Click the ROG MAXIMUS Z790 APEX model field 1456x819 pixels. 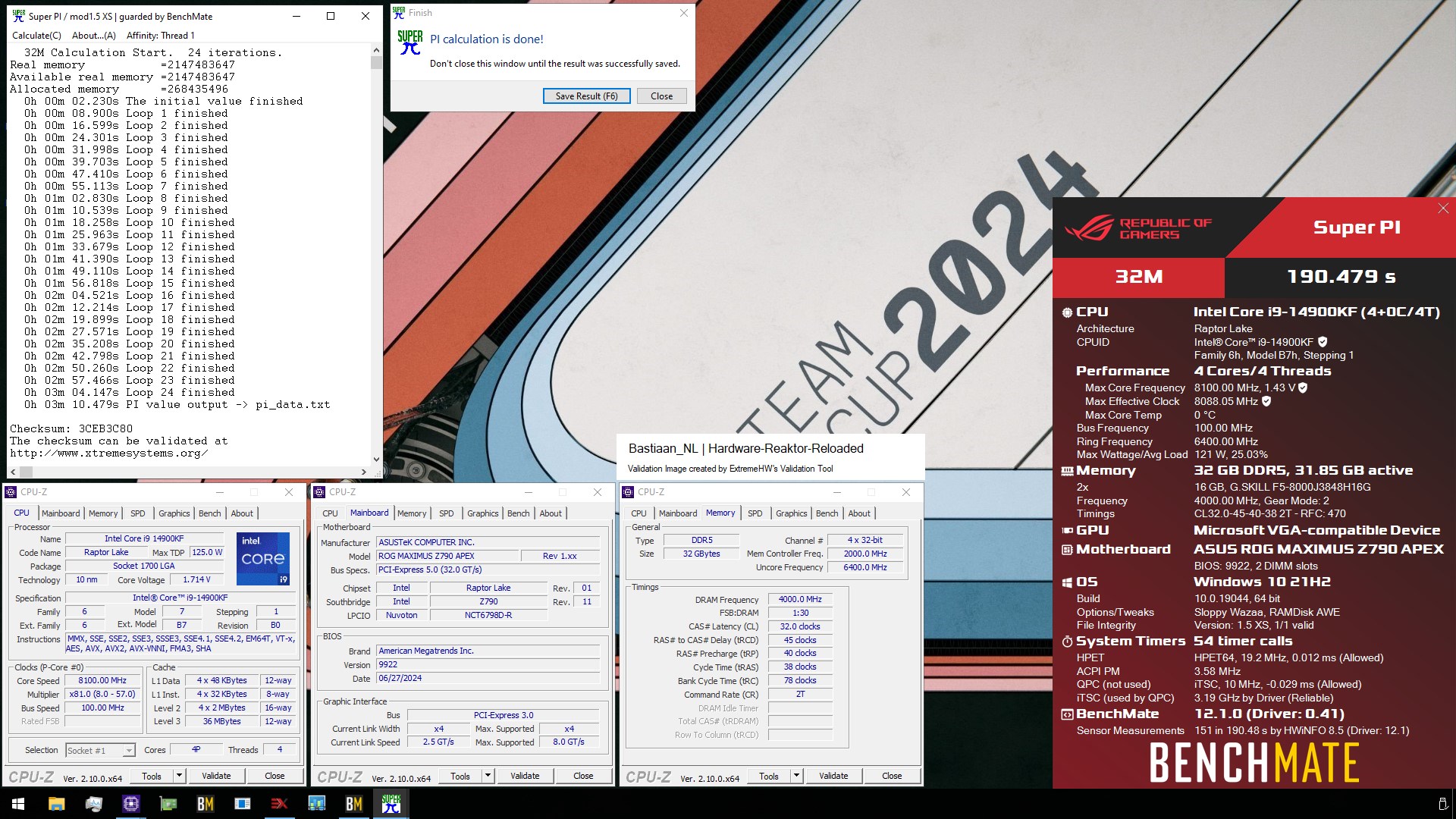coord(447,557)
